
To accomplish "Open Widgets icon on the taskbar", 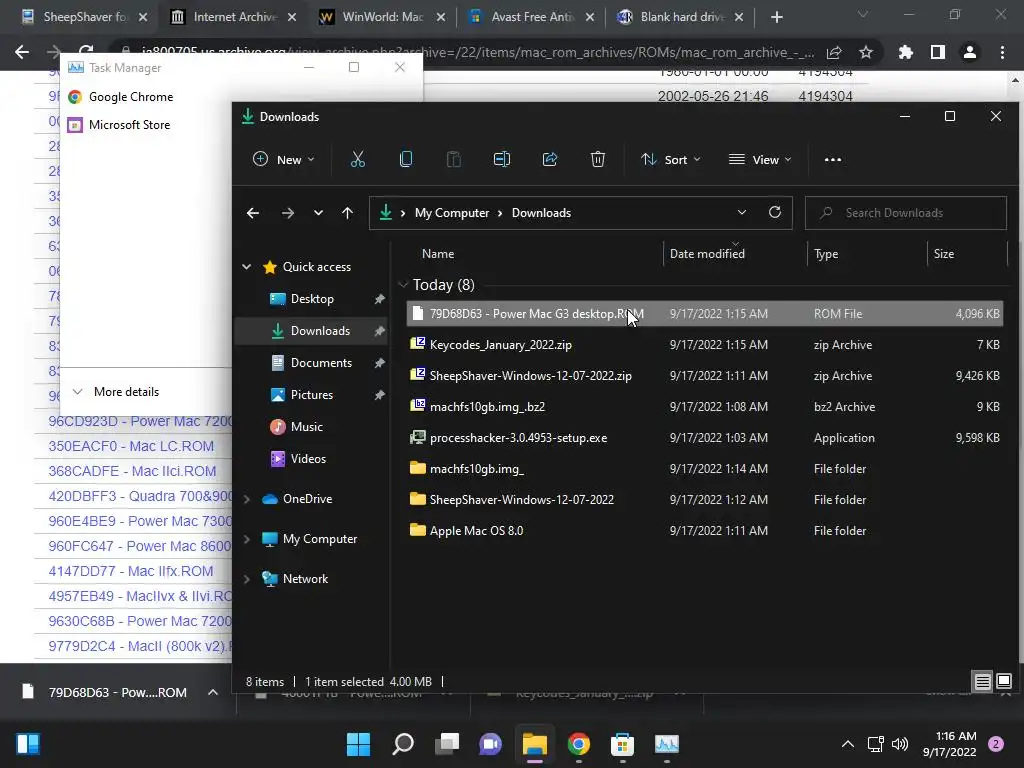I will click(x=27, y=744).
